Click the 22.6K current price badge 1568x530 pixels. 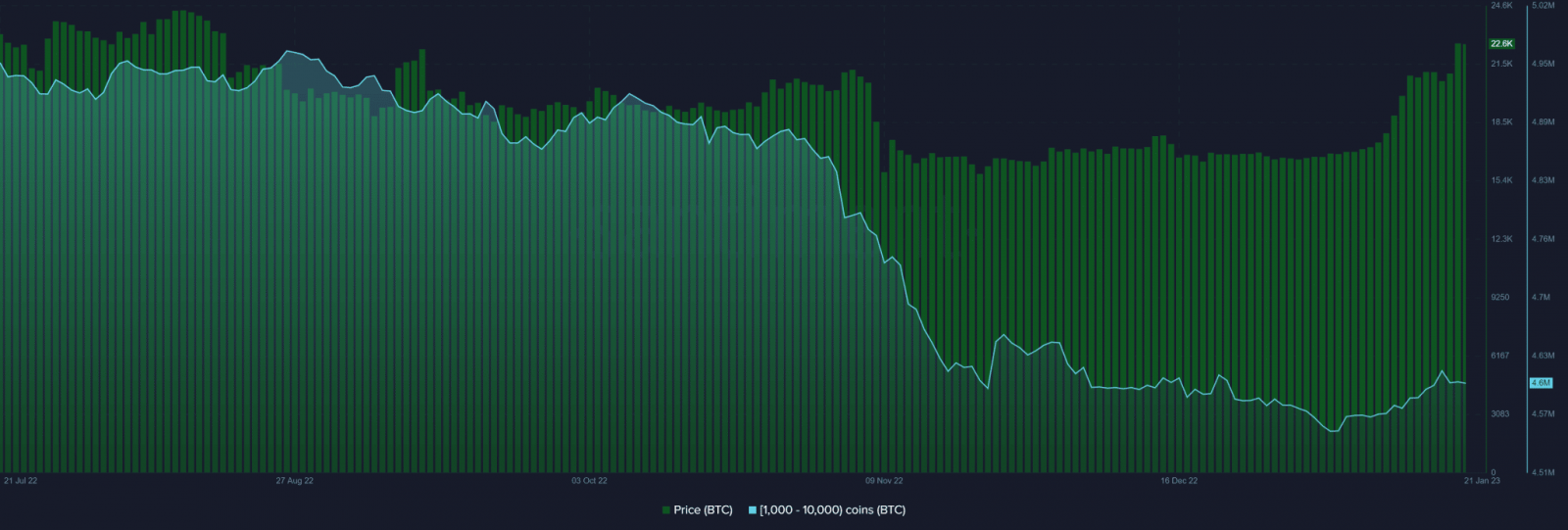click(x=1501, y=44)
